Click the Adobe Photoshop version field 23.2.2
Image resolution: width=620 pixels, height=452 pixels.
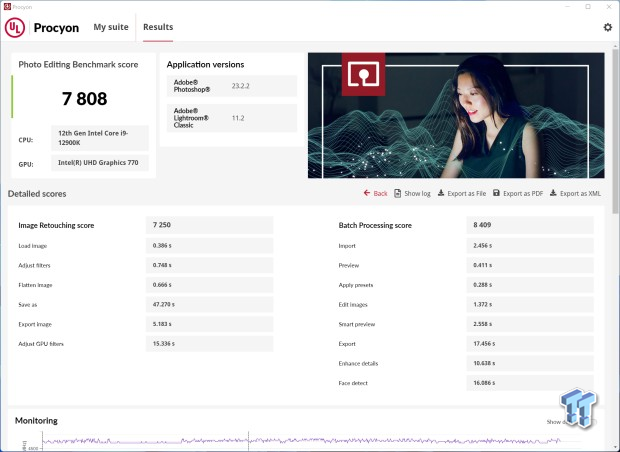(x=264, y=86)
